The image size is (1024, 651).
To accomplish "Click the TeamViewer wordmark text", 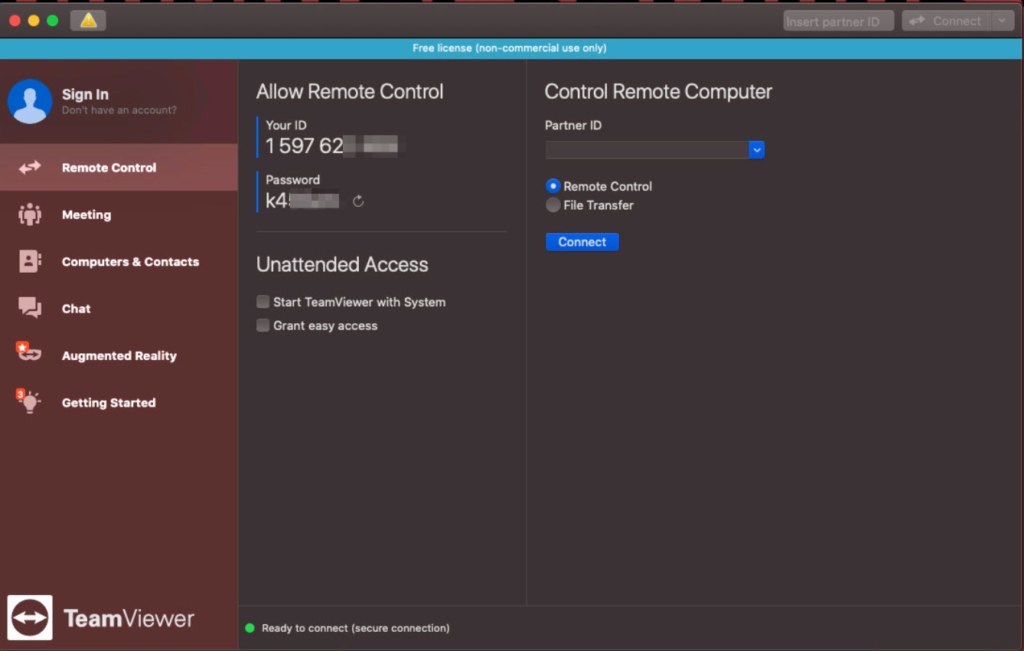I will coord(129,618).
